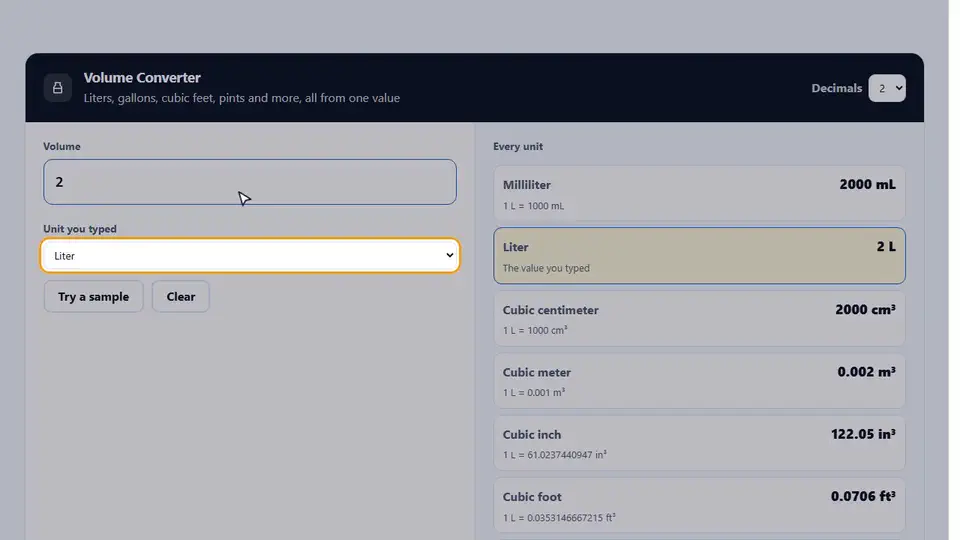
Task: Click the 122.05 in³ value
Action: 863,434
